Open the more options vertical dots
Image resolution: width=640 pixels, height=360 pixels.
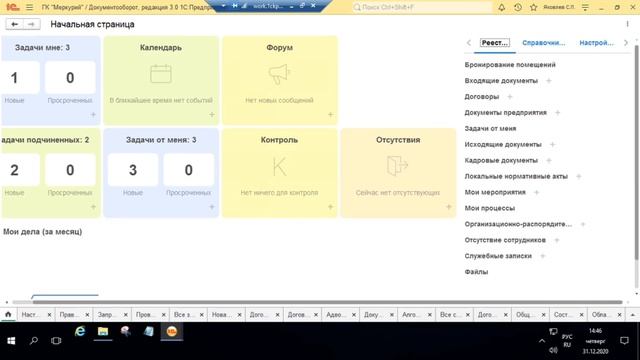pos(627,24)
